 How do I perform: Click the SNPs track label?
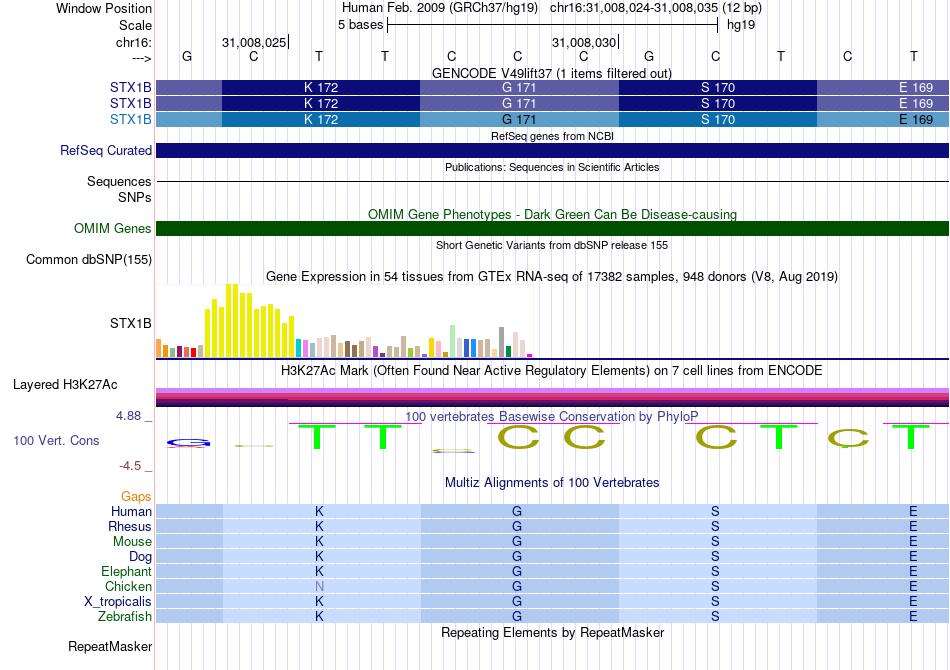(135, 197)
